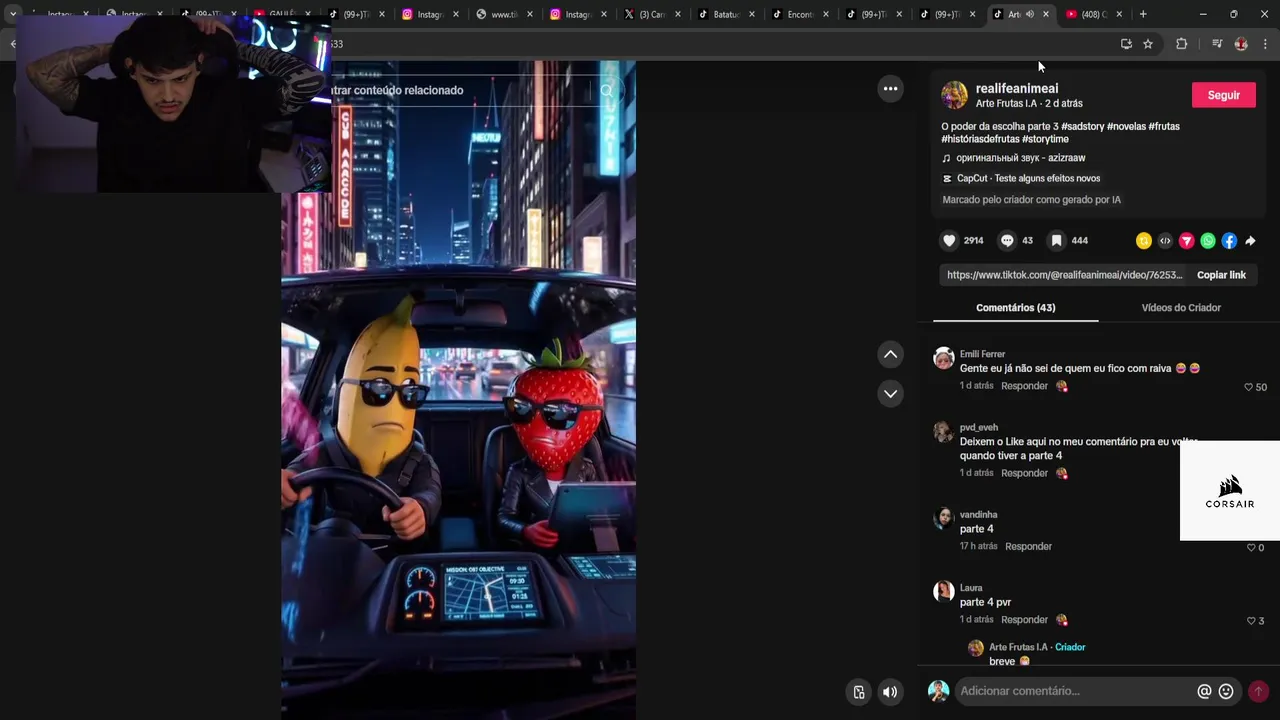Bookmark this page with the star icon
Screen dimensions: 1280x720
tap(1148, 44)
